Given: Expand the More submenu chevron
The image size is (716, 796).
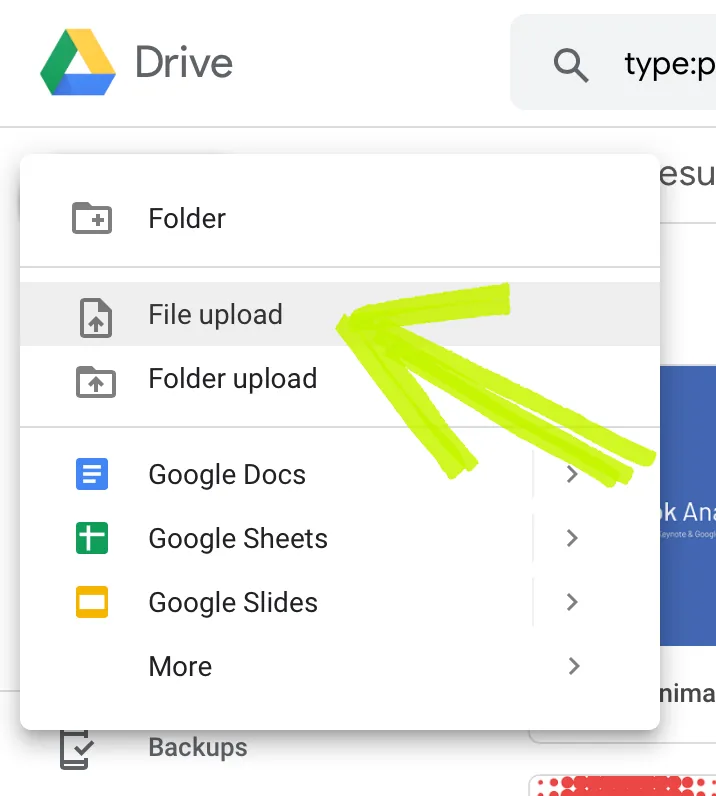Looking at the screenshot, I should 573,666.
